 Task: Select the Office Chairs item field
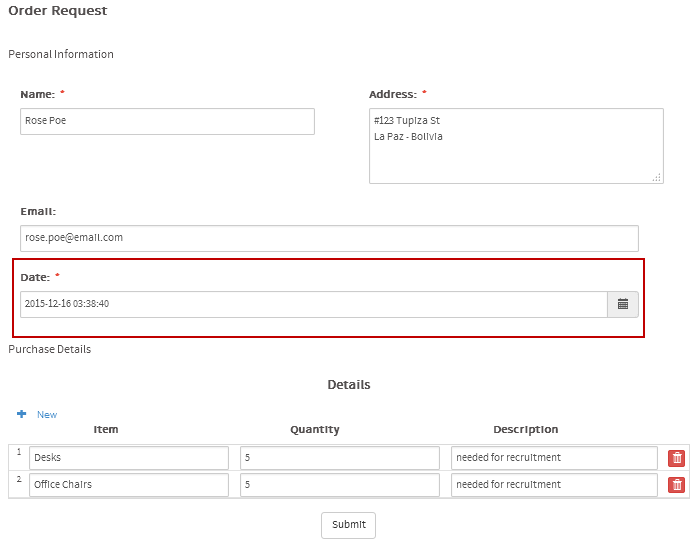coord(129,485)
